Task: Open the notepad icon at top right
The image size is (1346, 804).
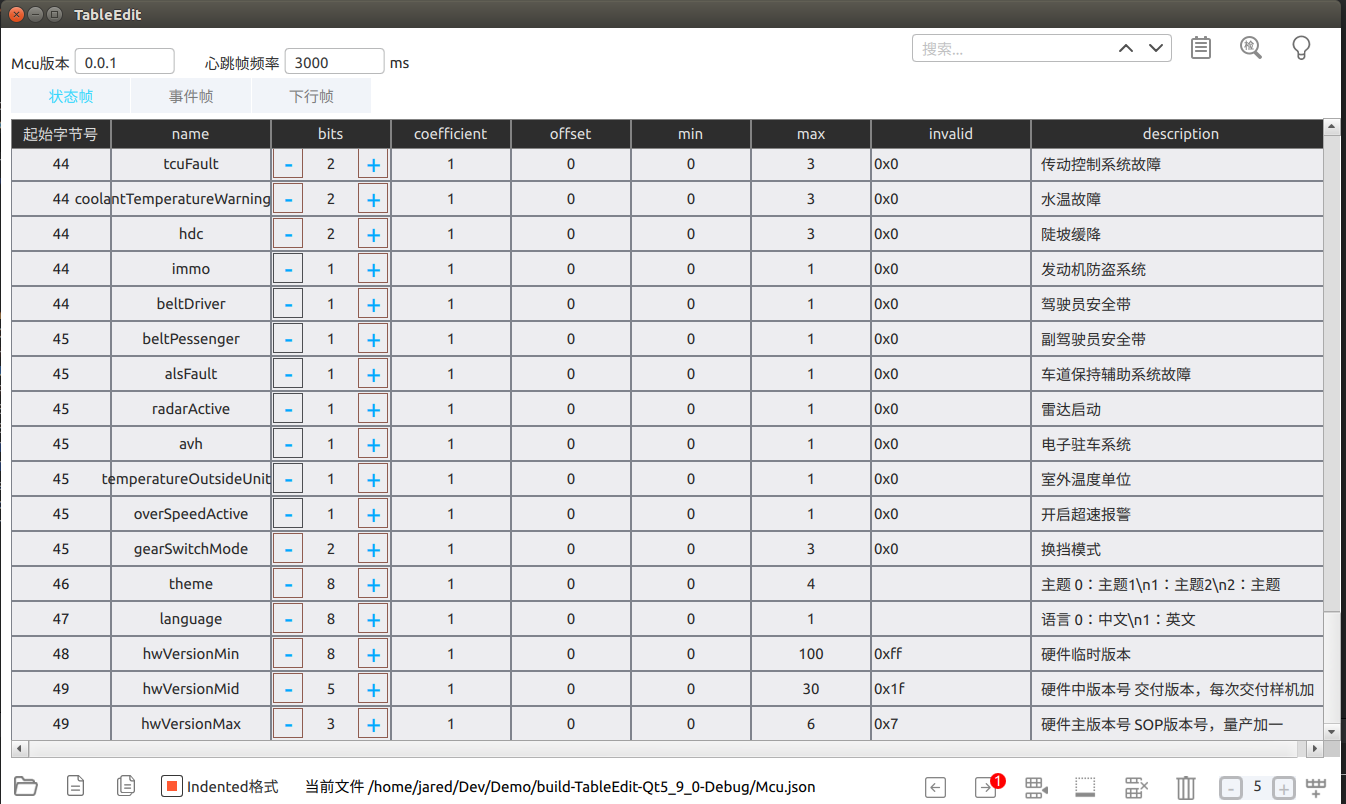Action: [1201, 48]
